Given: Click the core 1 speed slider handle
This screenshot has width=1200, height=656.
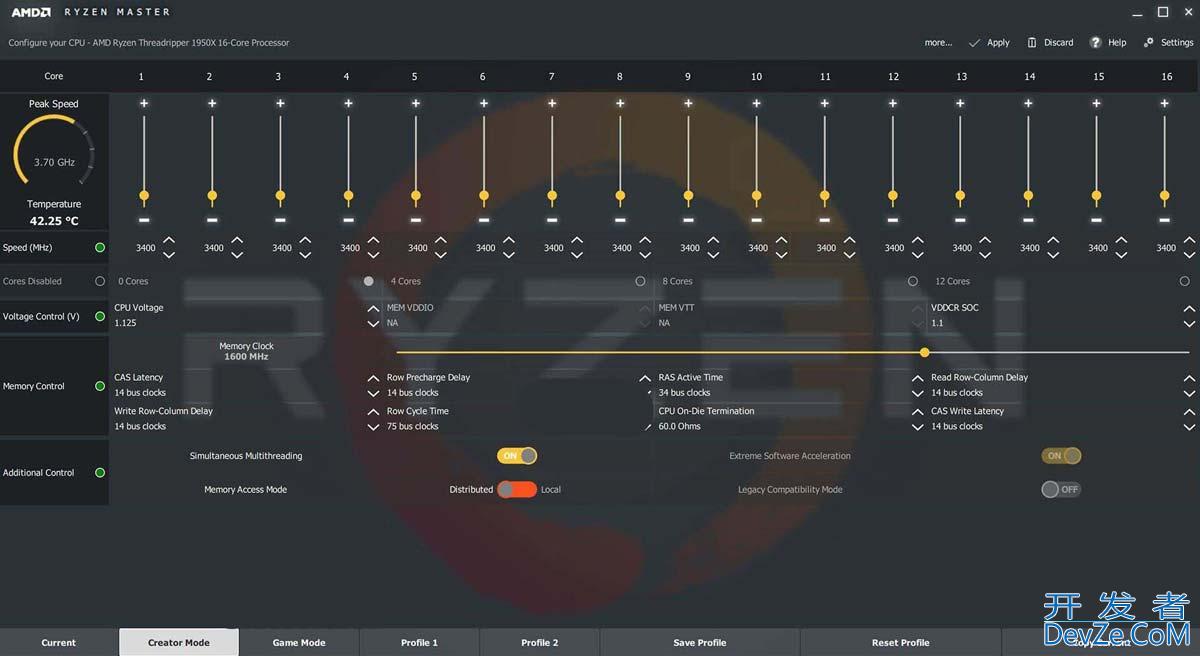Looking at the screenshot, I should pos(144,195).
